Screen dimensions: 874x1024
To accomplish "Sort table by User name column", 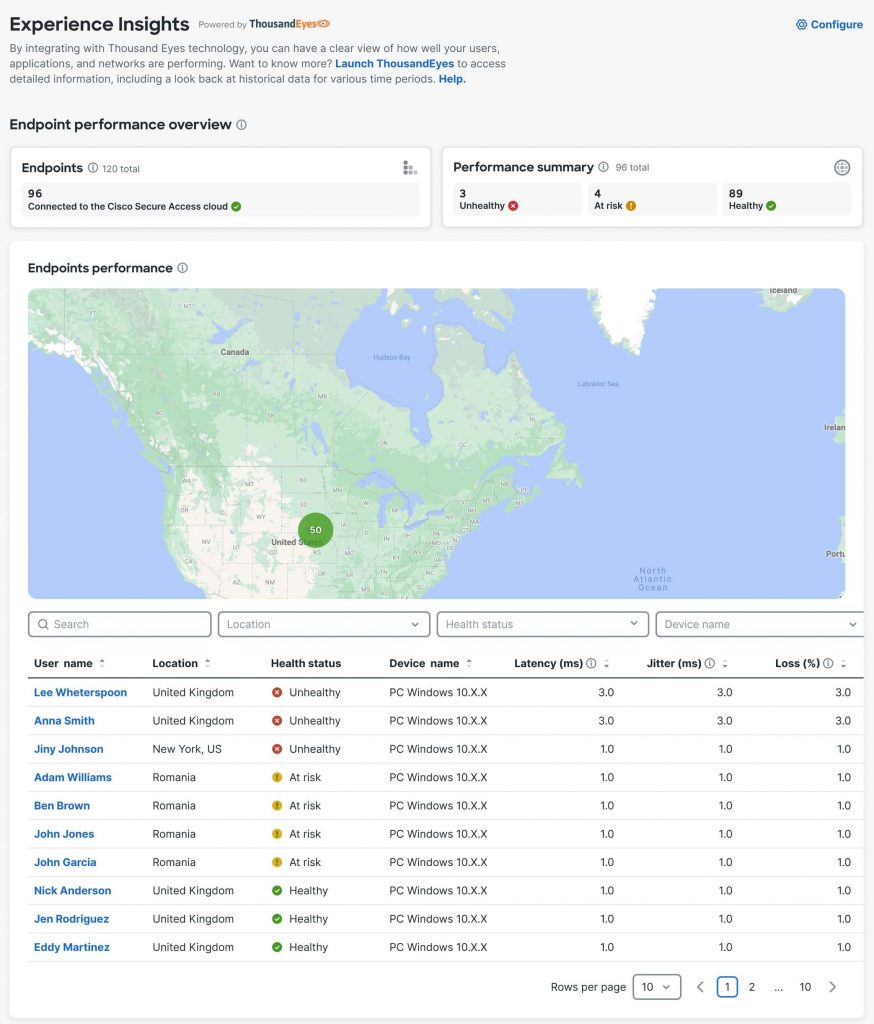I will click(102, 663).
